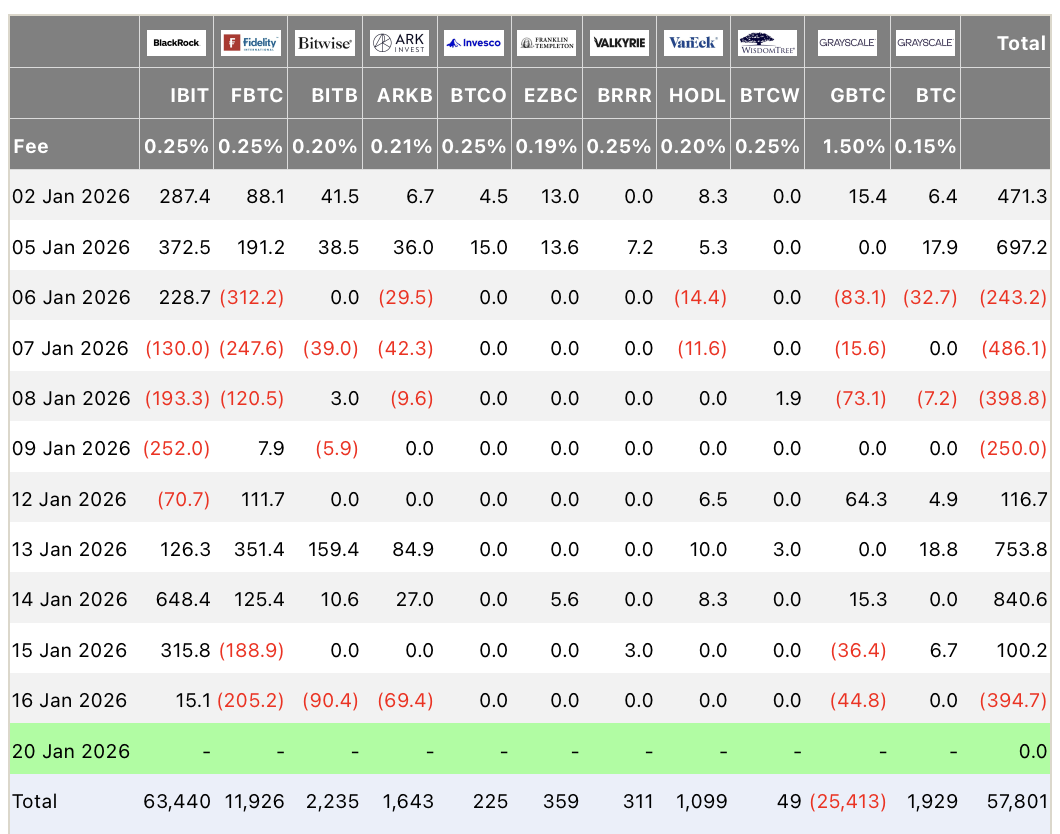The image size is (1060, 834).
Task: Click the Franklin Templeton logo
Action: [x=547, y=43]
